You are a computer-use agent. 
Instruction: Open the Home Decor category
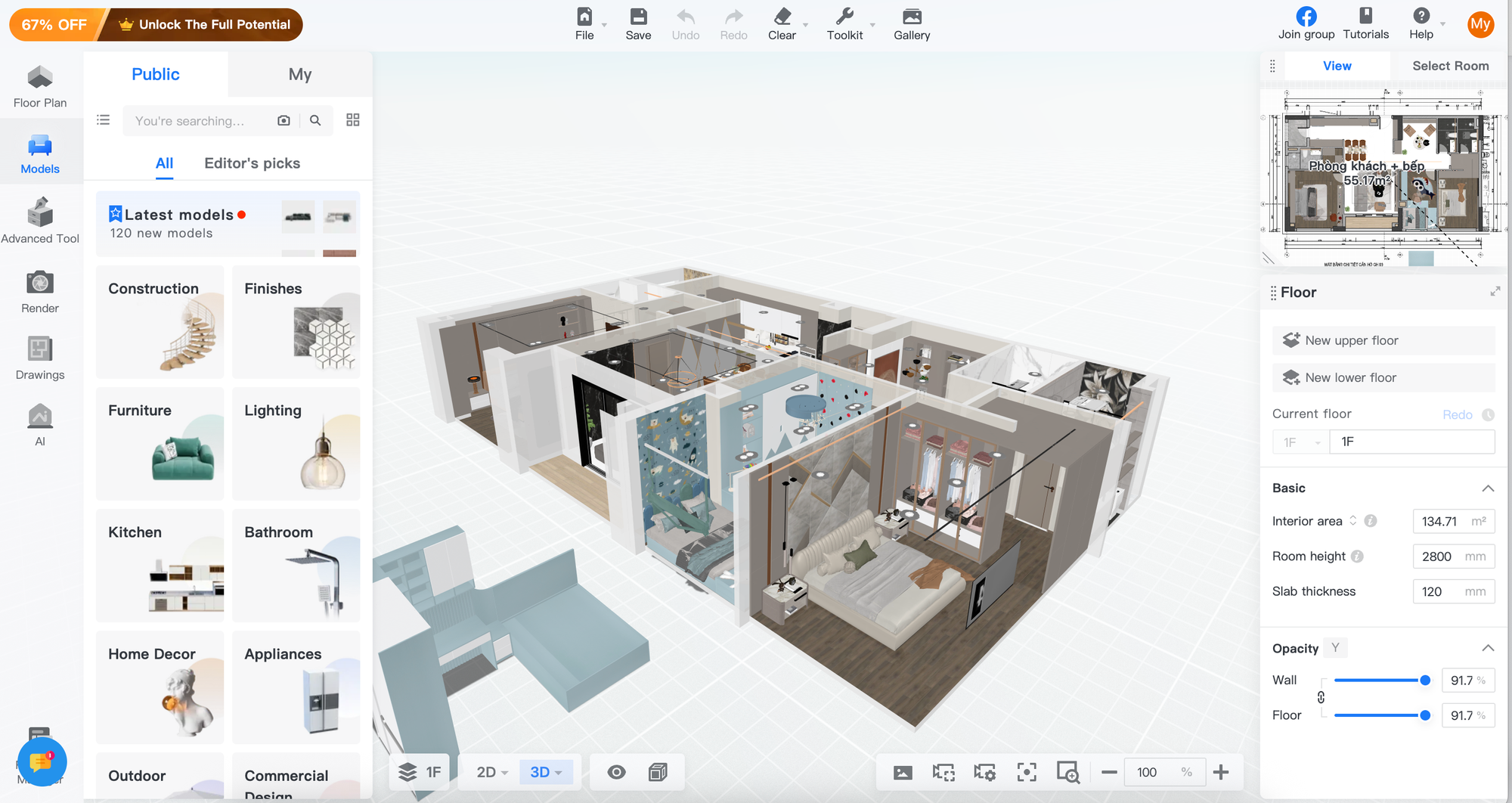point(160,687)
